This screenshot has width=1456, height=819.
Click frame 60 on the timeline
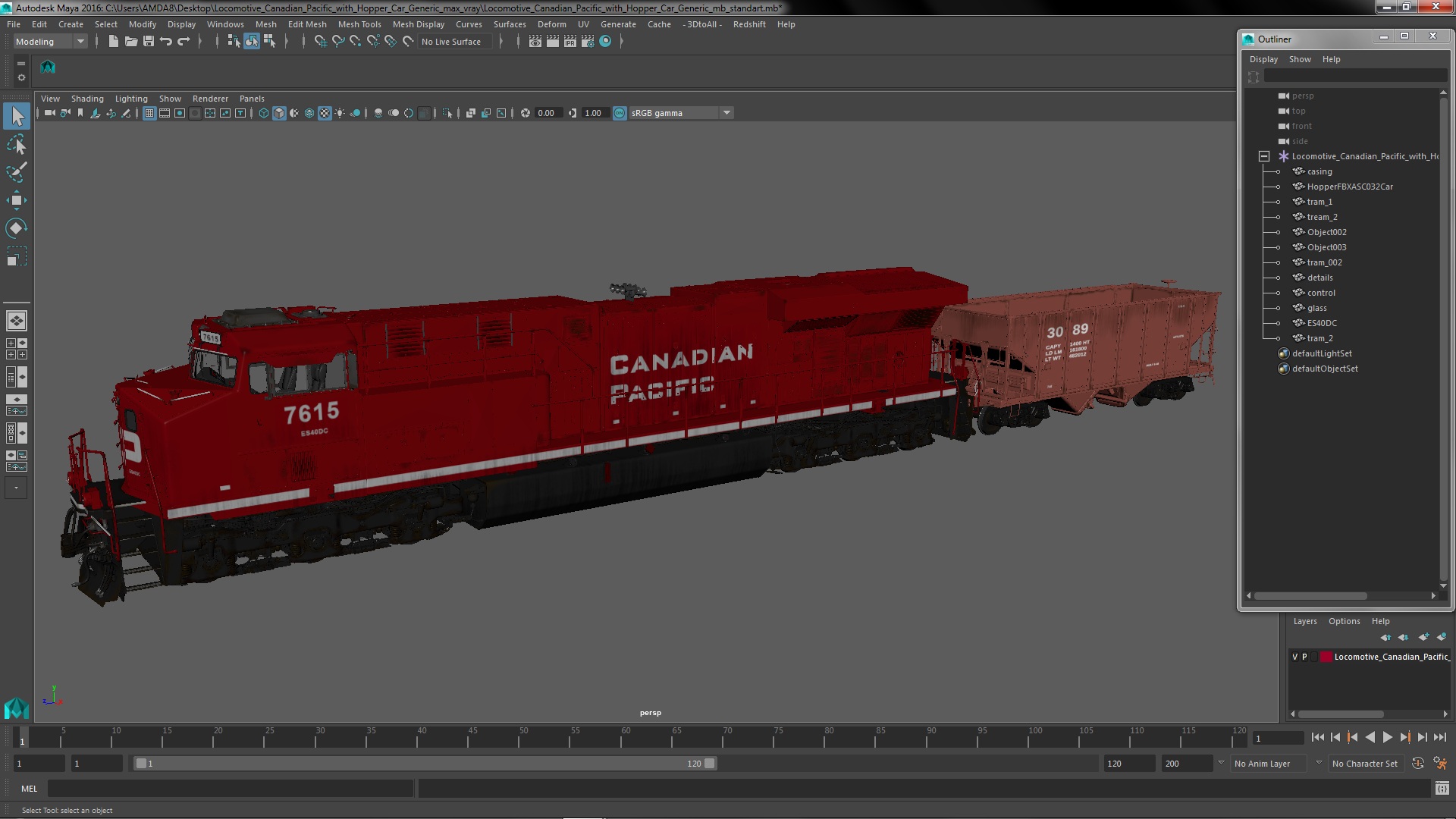tap(626, 738)
